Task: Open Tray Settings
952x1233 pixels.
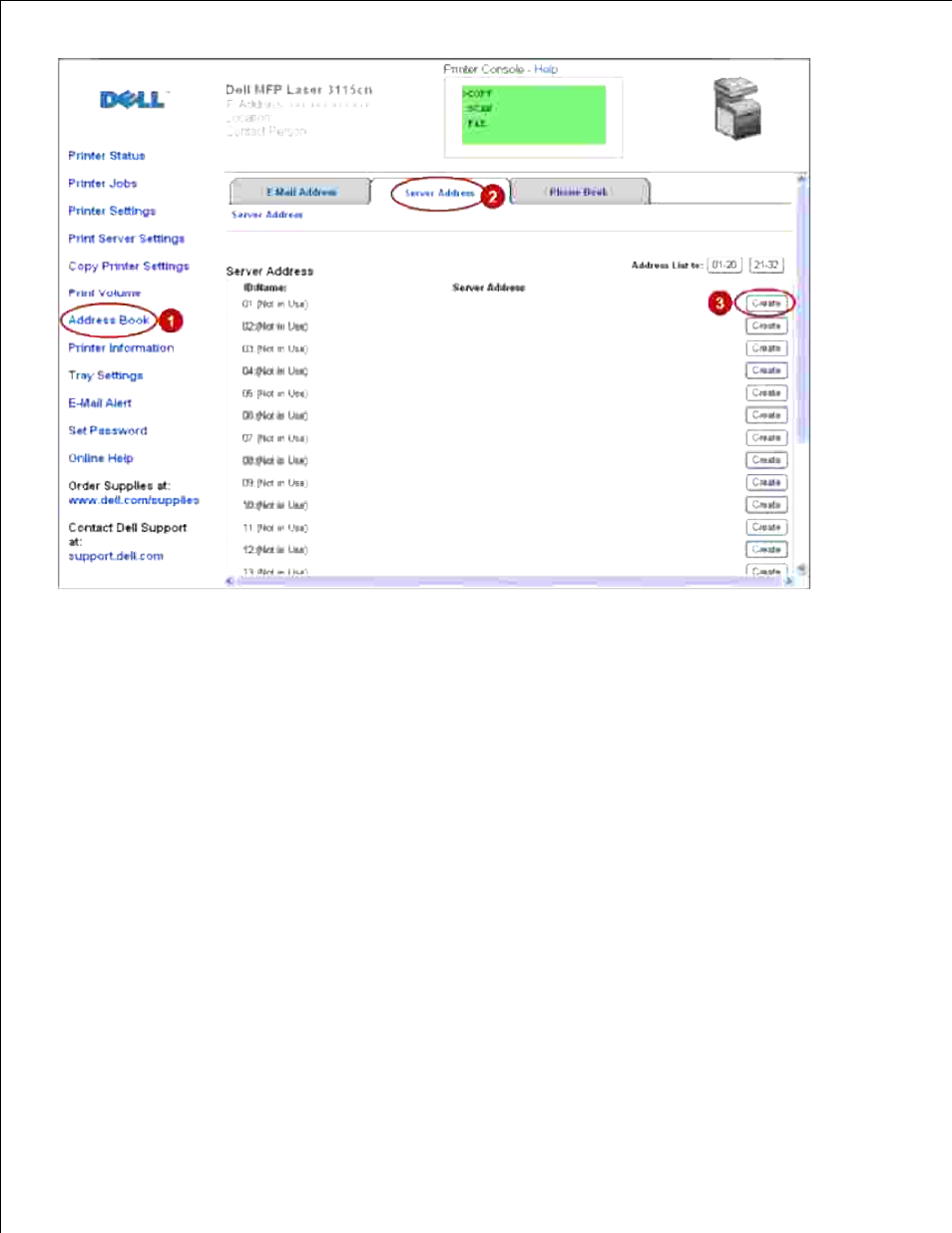Action: coord(106,375)
